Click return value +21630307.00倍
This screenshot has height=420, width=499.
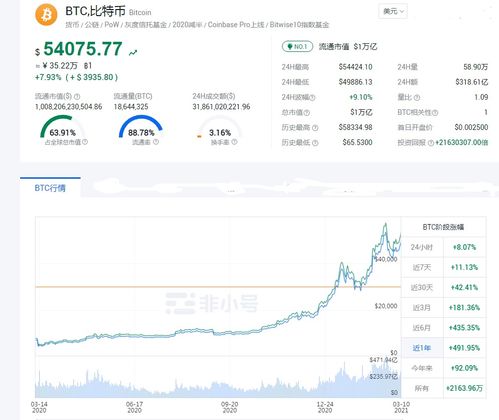pos(462,143)
